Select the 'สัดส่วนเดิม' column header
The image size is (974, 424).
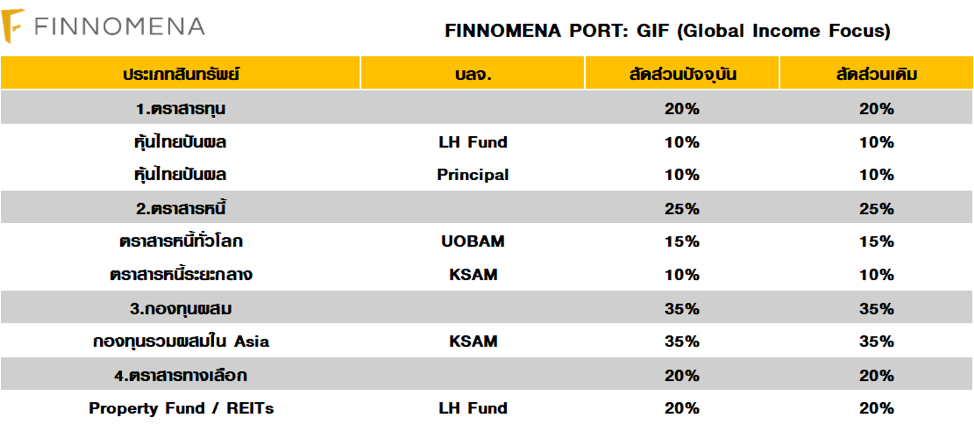click(876, 75)
